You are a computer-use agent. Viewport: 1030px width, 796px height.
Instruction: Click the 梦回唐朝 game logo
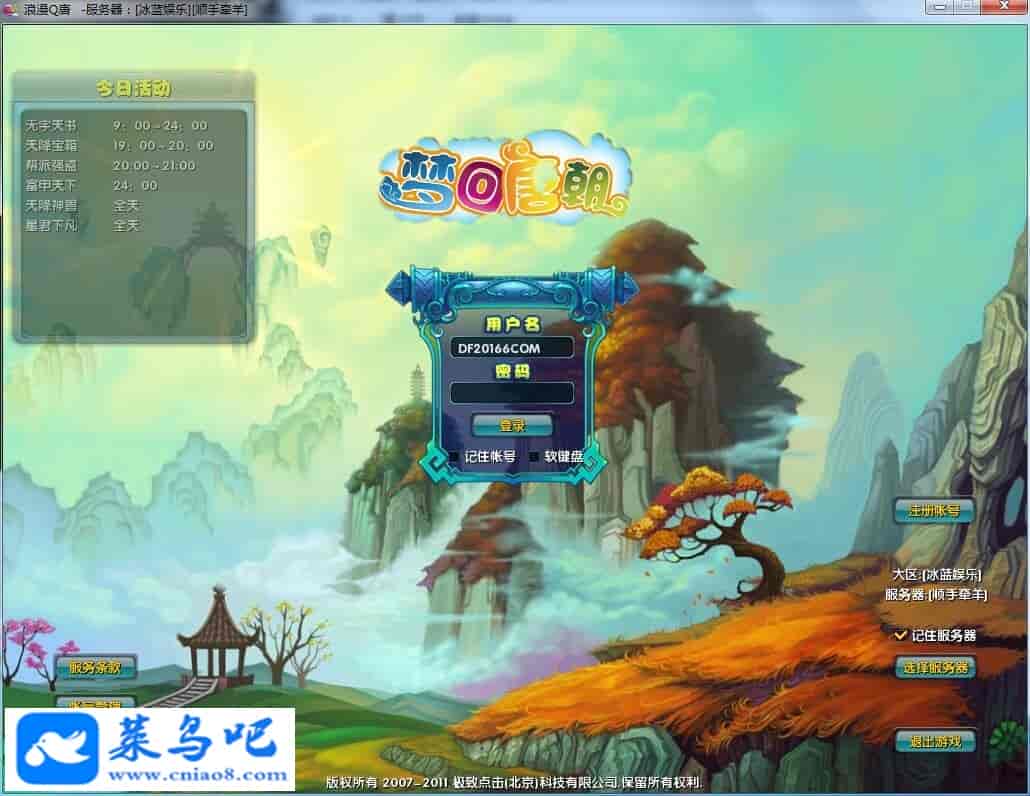(x=504, y=179)
